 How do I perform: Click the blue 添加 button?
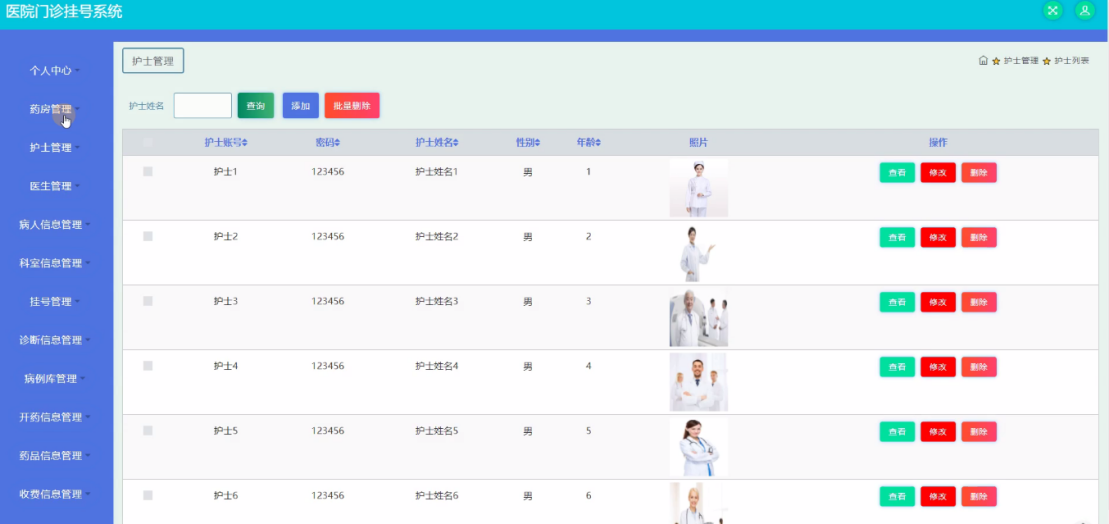301,105
